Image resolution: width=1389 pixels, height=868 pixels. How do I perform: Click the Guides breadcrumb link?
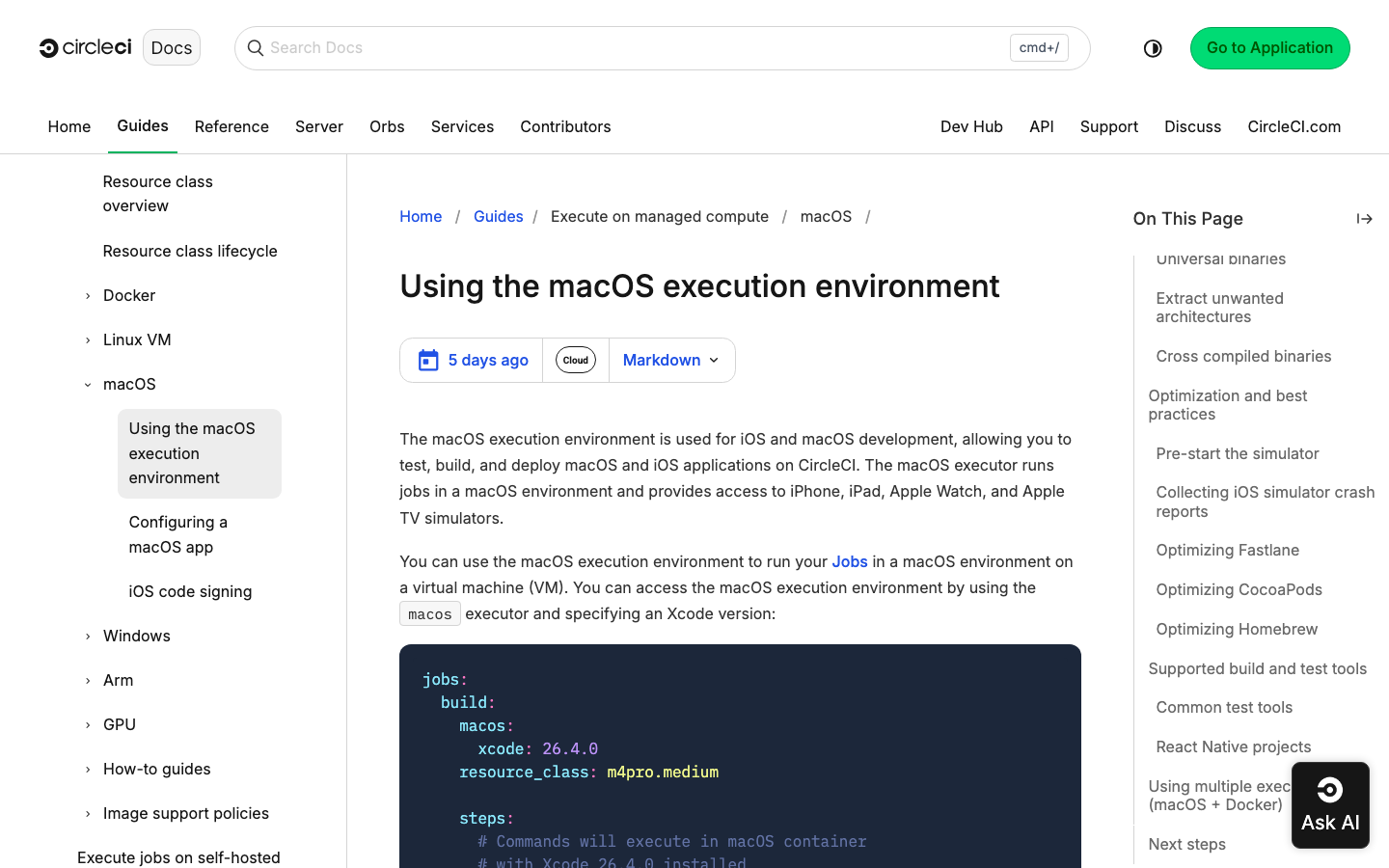[x=499, y=216]
